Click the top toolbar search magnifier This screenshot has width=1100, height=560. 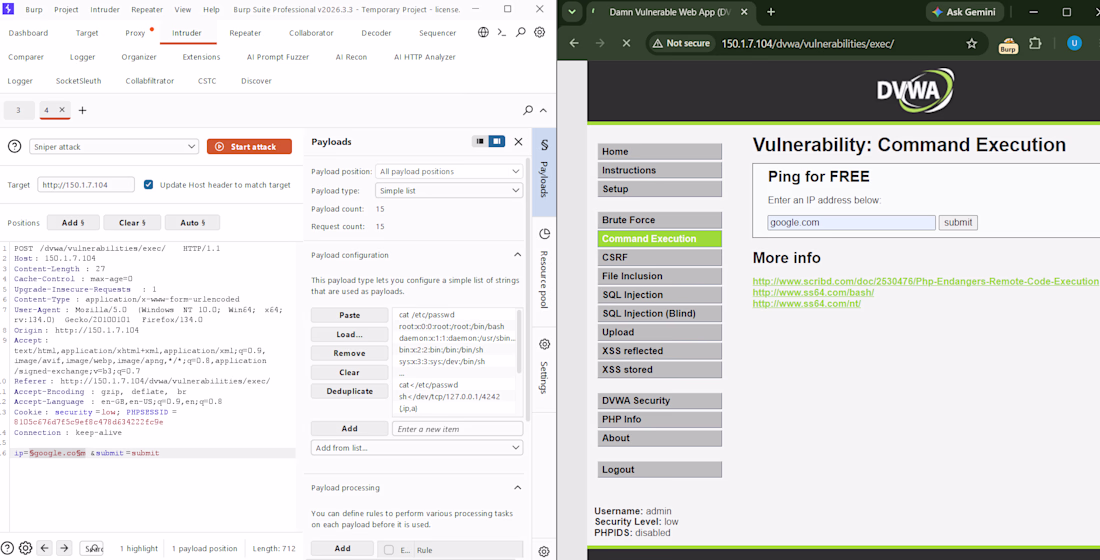[521, 32]
